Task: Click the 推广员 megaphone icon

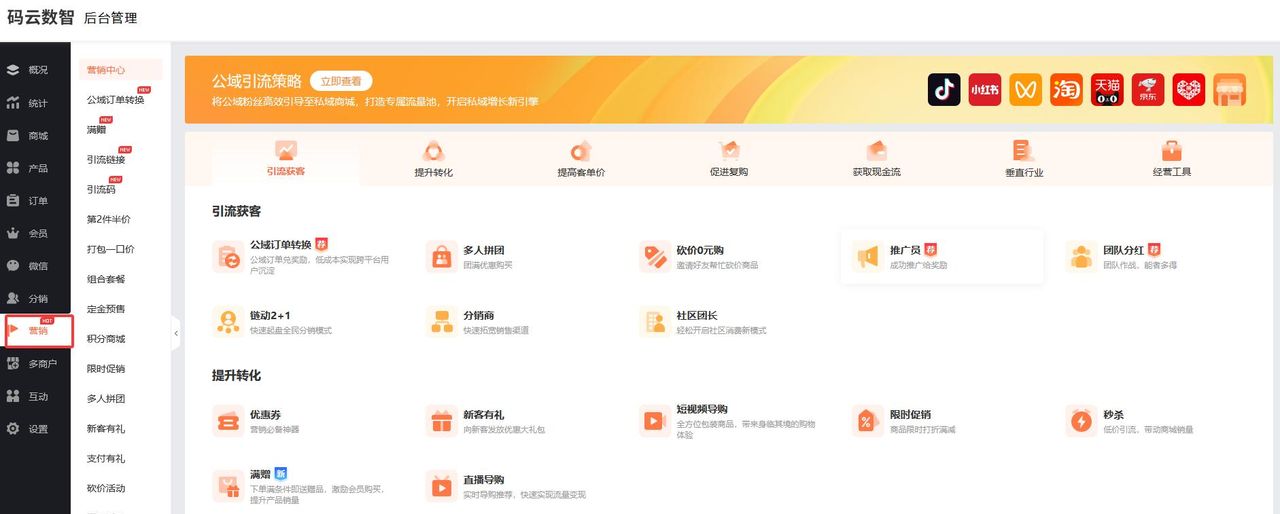Action: point(868,257)
